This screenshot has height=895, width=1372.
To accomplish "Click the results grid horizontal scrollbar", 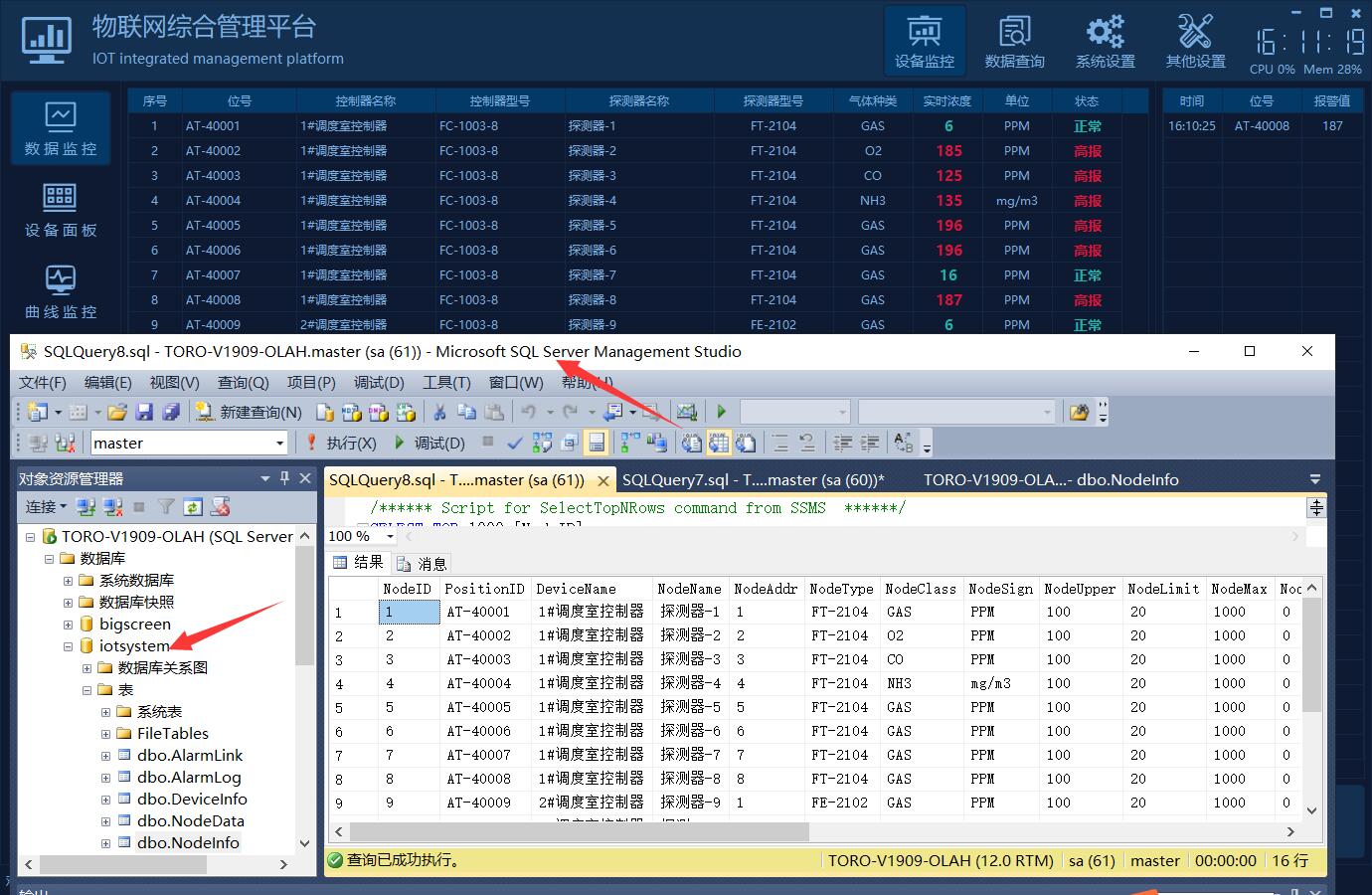I will point(579,831).
